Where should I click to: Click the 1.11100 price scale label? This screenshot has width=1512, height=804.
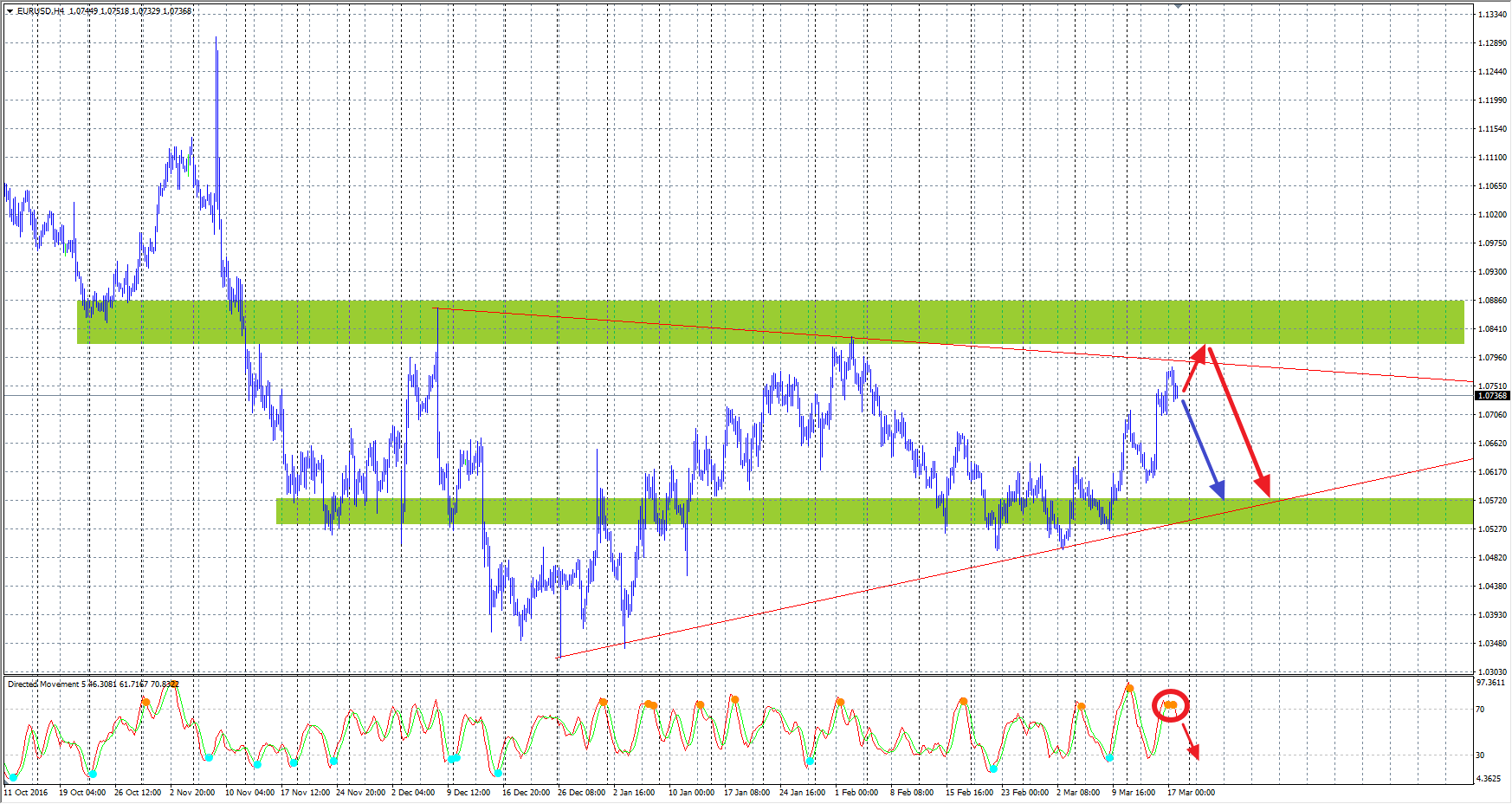point(1493,158)
